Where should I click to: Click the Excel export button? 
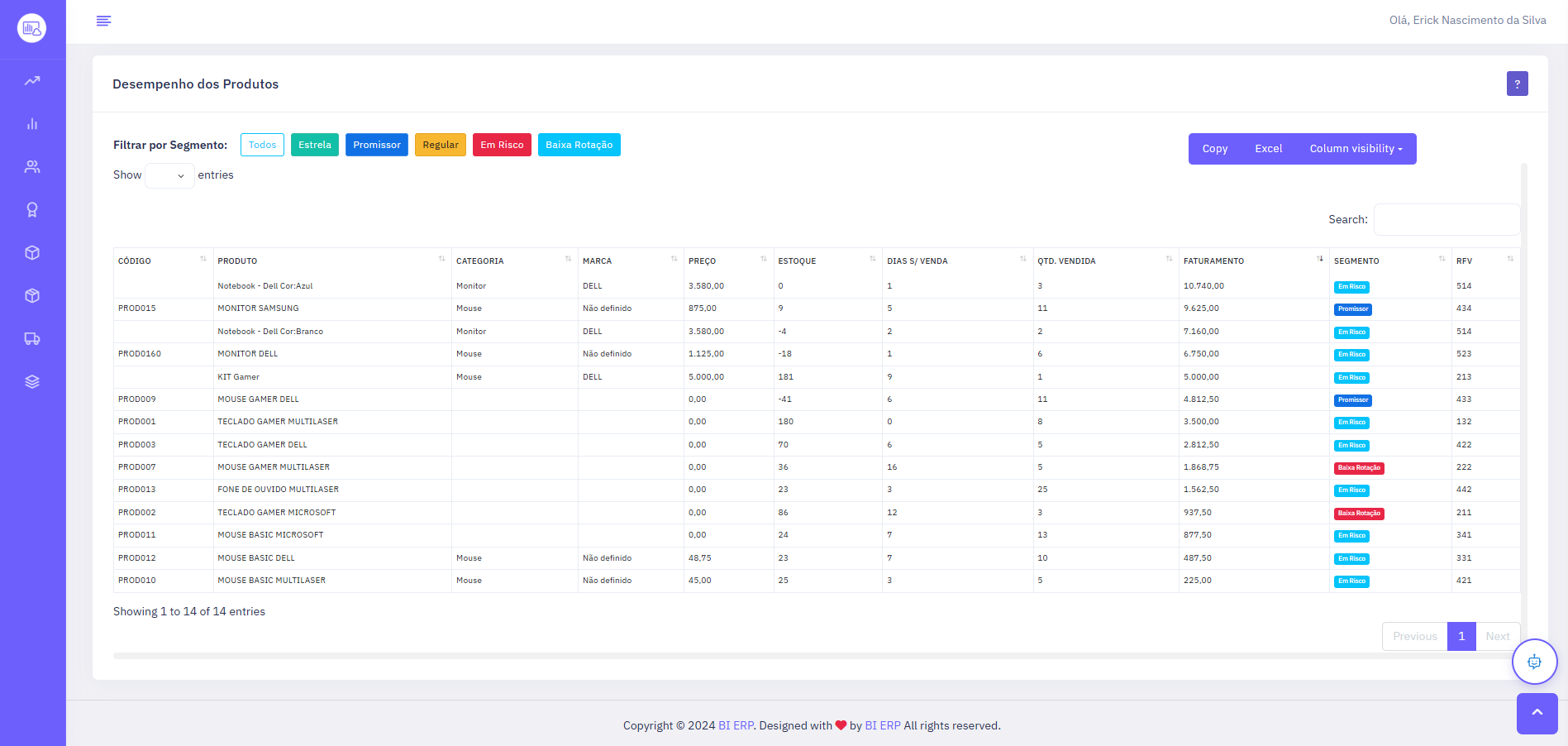point(1268,149)
